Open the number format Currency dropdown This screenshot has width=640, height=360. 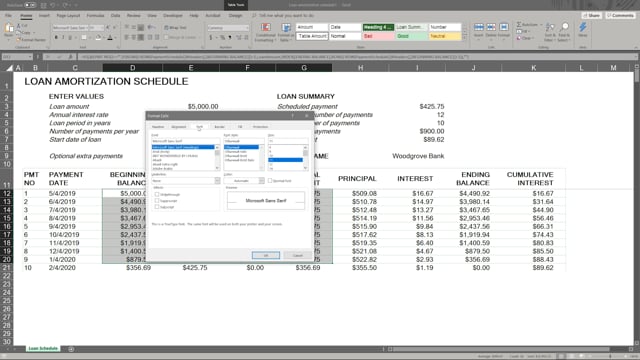coord(247,28)
